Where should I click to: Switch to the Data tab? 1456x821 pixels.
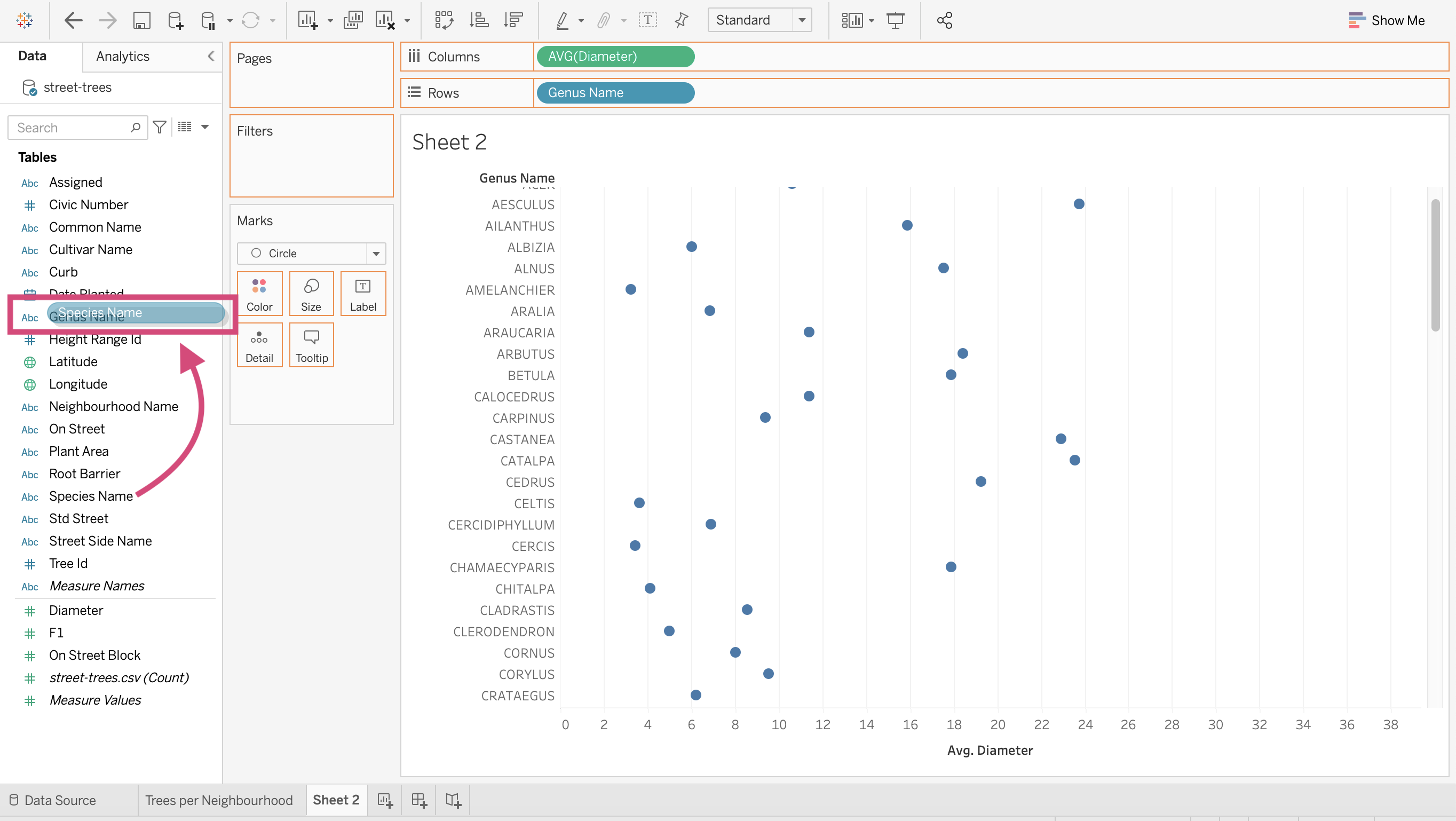tap(32, 56)
